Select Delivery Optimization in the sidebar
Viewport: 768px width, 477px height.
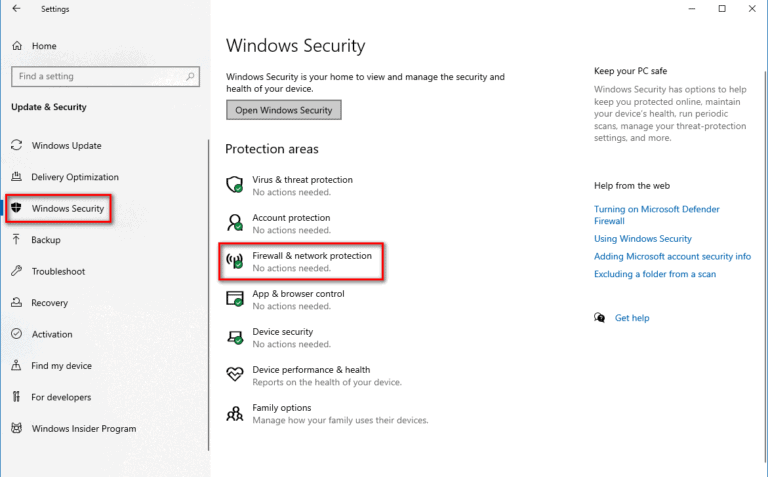click(75, 177)
